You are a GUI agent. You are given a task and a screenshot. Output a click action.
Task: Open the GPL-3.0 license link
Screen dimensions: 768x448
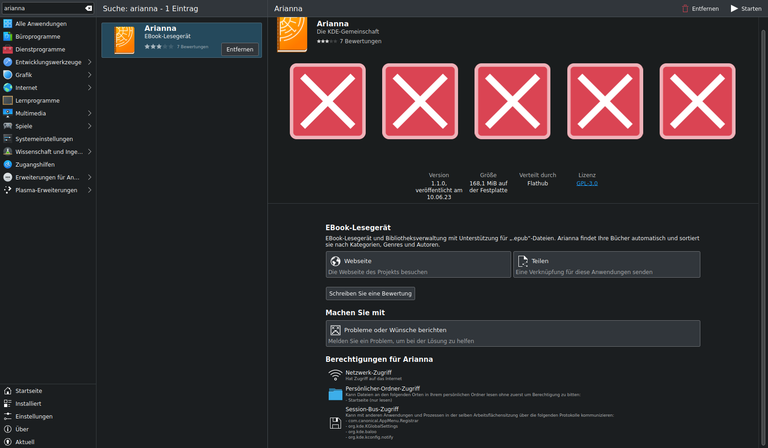587,183
